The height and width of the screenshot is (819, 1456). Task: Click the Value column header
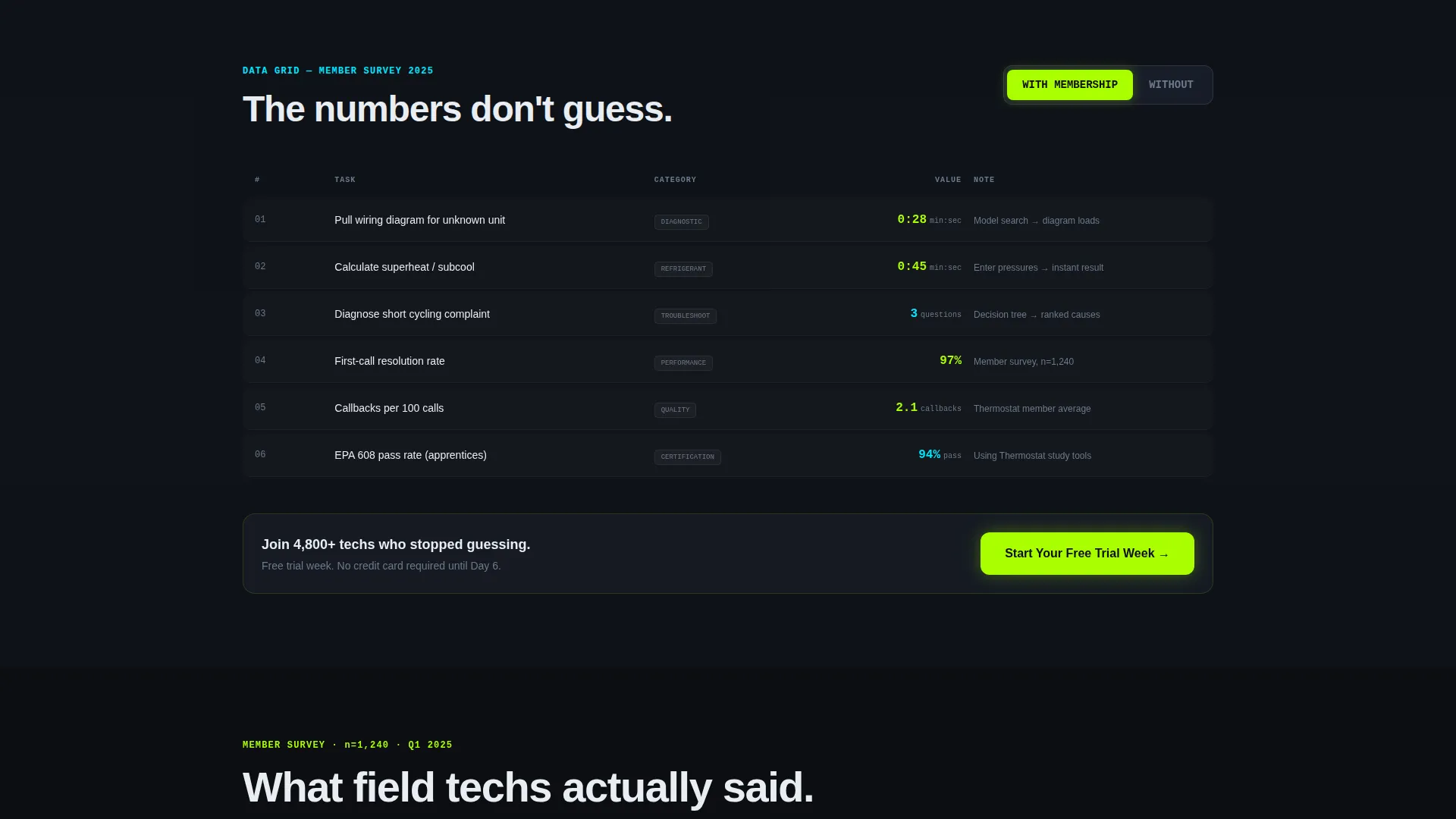(948, 180)
